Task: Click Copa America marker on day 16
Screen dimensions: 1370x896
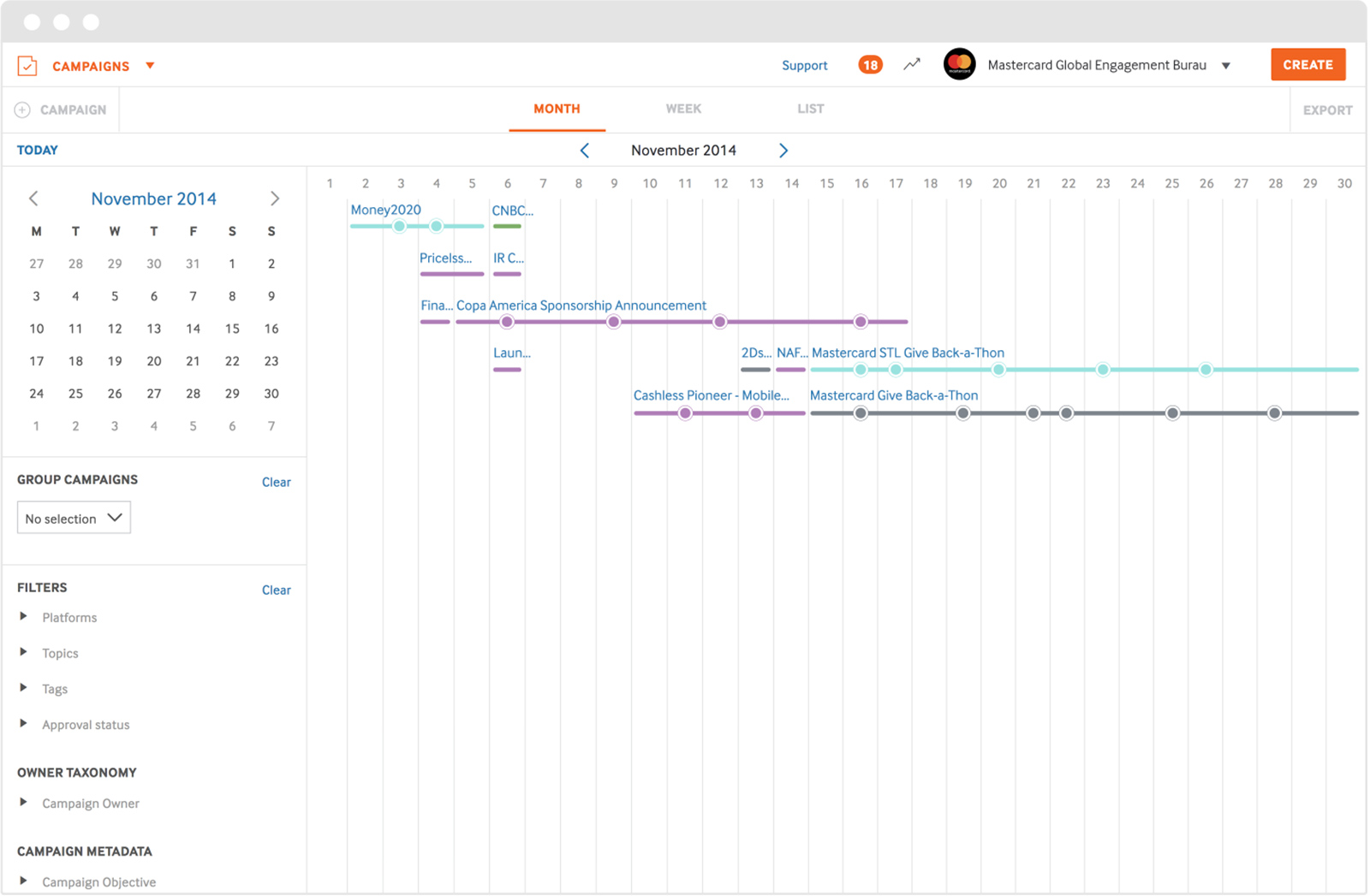Action: [861, 322]
